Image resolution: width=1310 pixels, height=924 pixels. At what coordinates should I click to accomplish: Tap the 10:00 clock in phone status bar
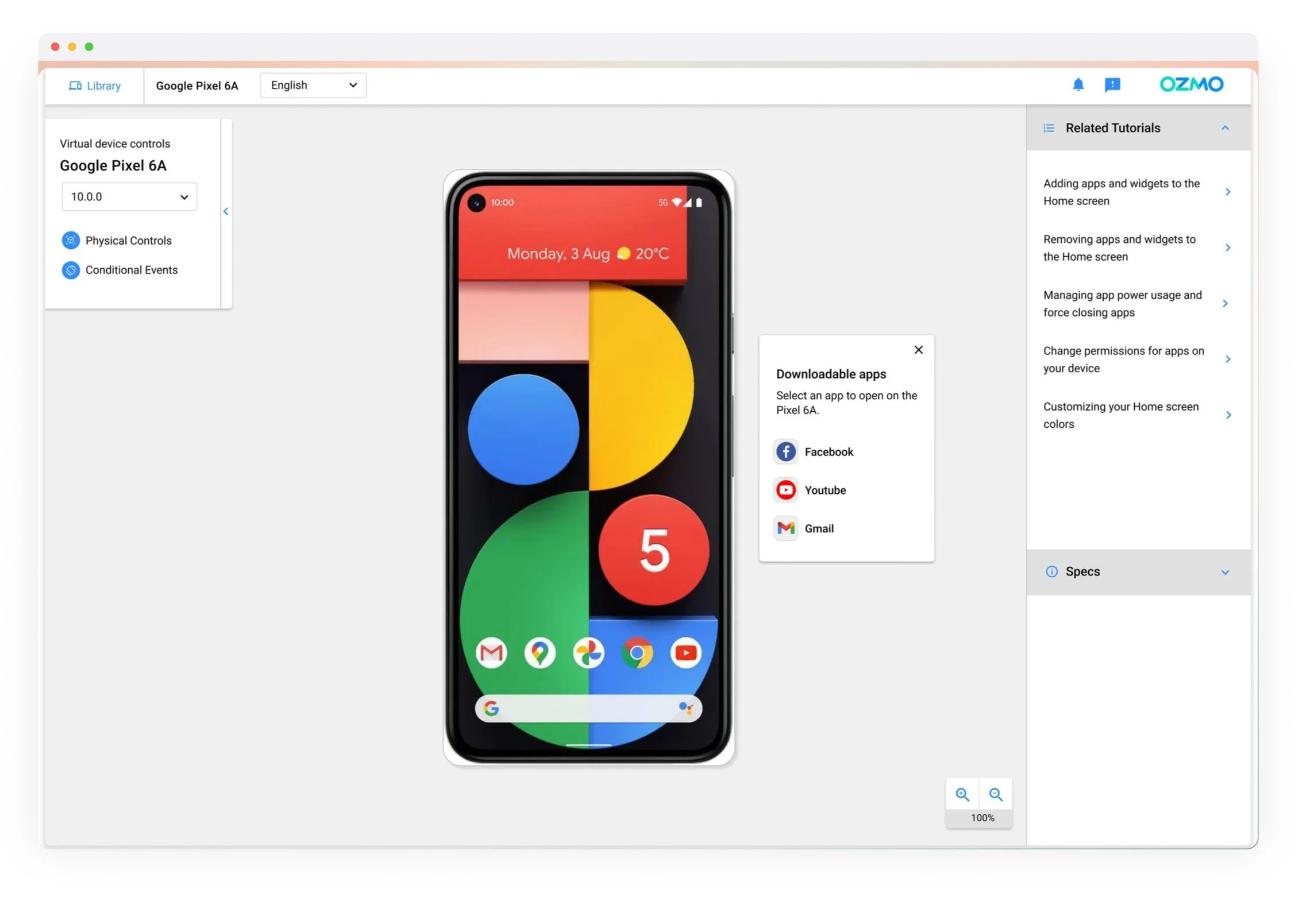[x=502, y=202]
